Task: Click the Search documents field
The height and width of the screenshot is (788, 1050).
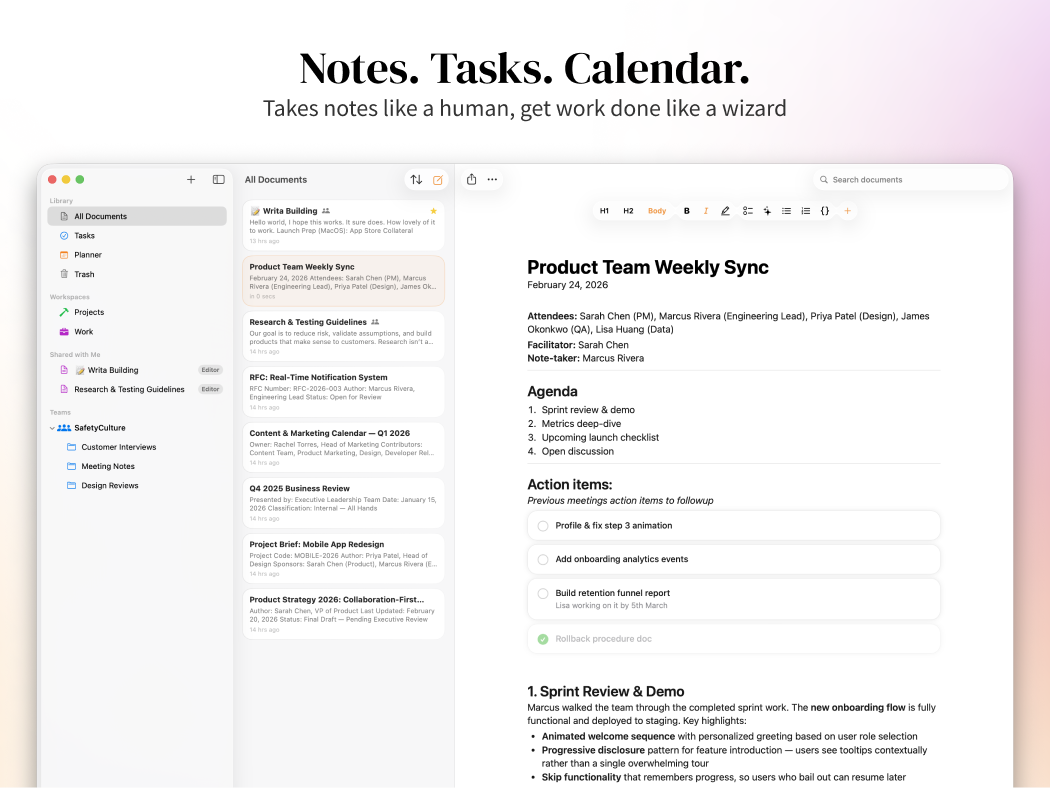Action: (910, 180)
